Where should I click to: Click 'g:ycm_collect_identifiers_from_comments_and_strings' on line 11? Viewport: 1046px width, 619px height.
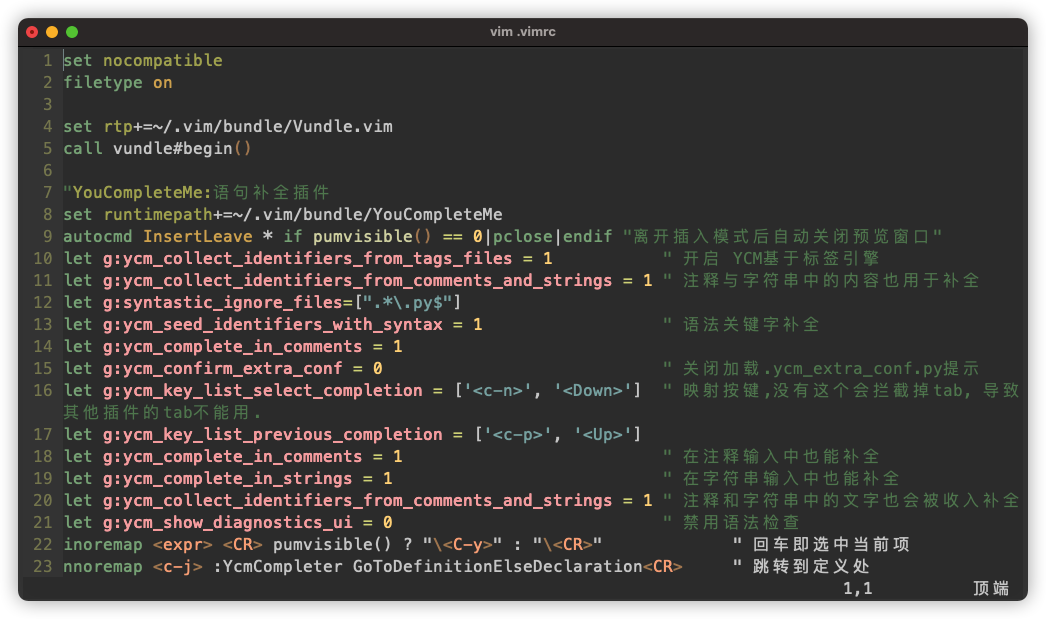coord(358,280)
